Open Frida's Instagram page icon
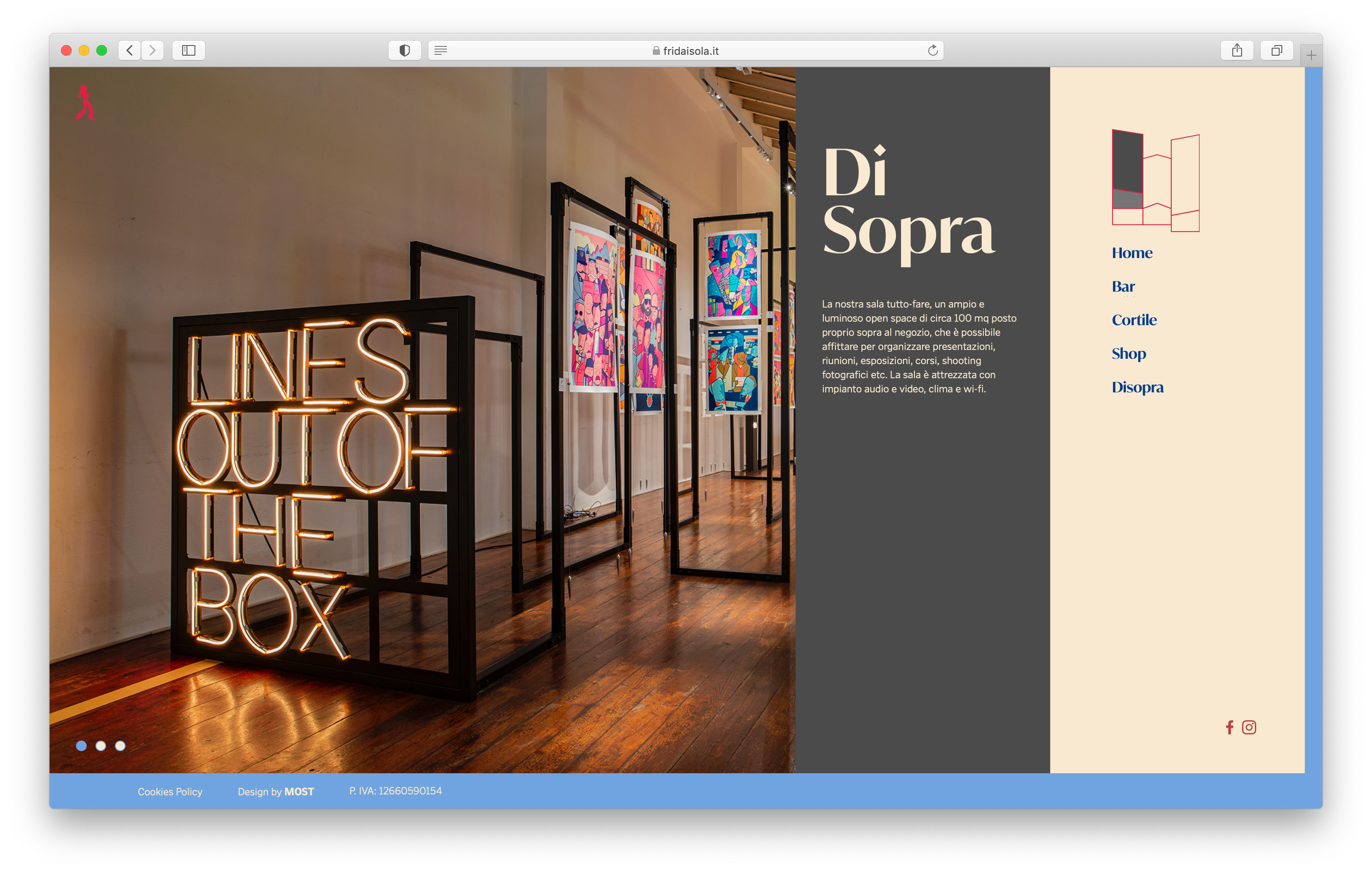The image size is (1372, 874). click(1249, 728)
